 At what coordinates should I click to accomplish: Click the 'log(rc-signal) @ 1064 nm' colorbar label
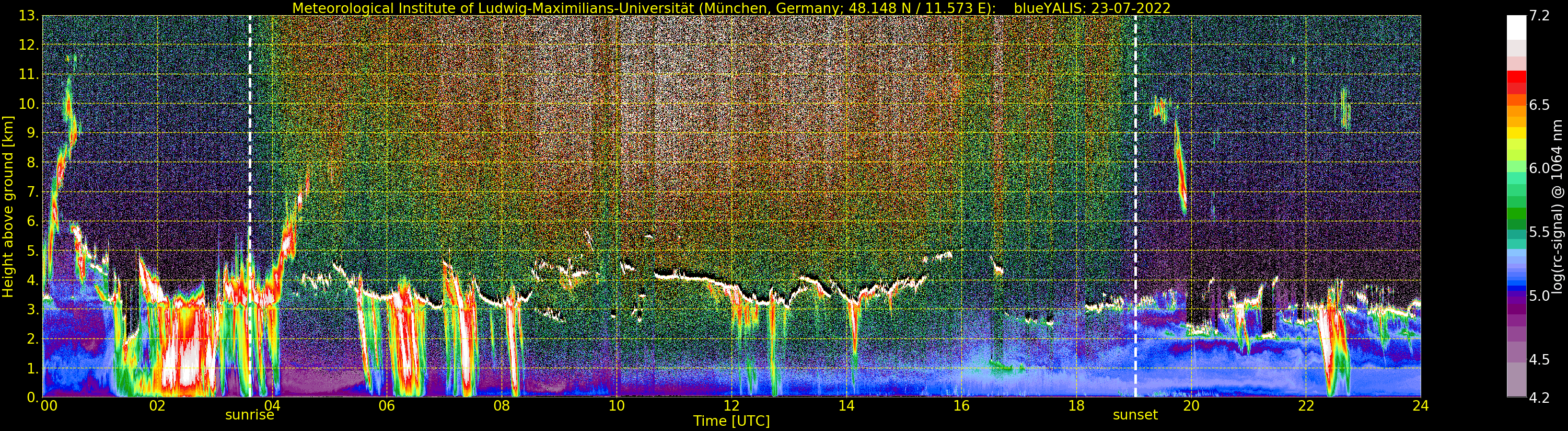point(1558,206)
